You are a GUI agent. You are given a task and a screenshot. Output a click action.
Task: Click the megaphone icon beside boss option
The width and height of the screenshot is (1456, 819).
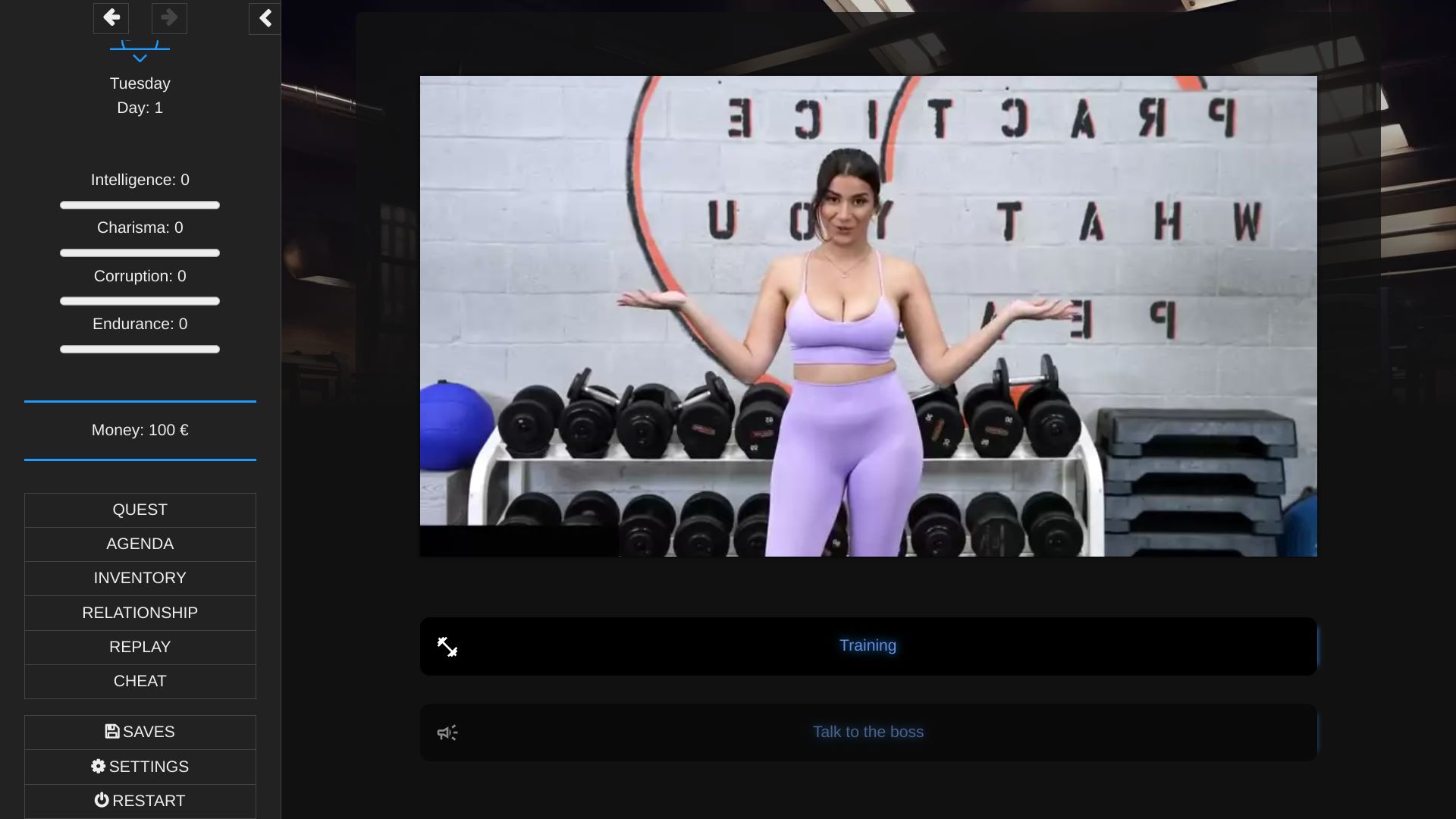pyautogui.click(x=447, y=733)
